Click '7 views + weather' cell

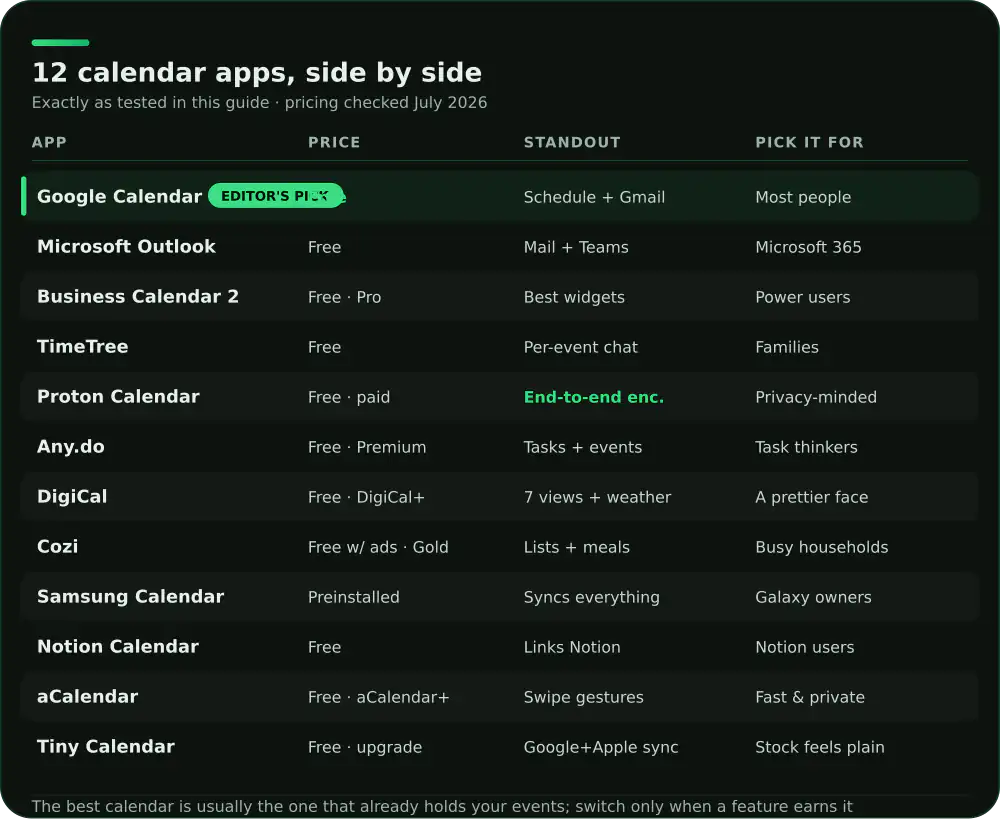click(x=598, y=498)
